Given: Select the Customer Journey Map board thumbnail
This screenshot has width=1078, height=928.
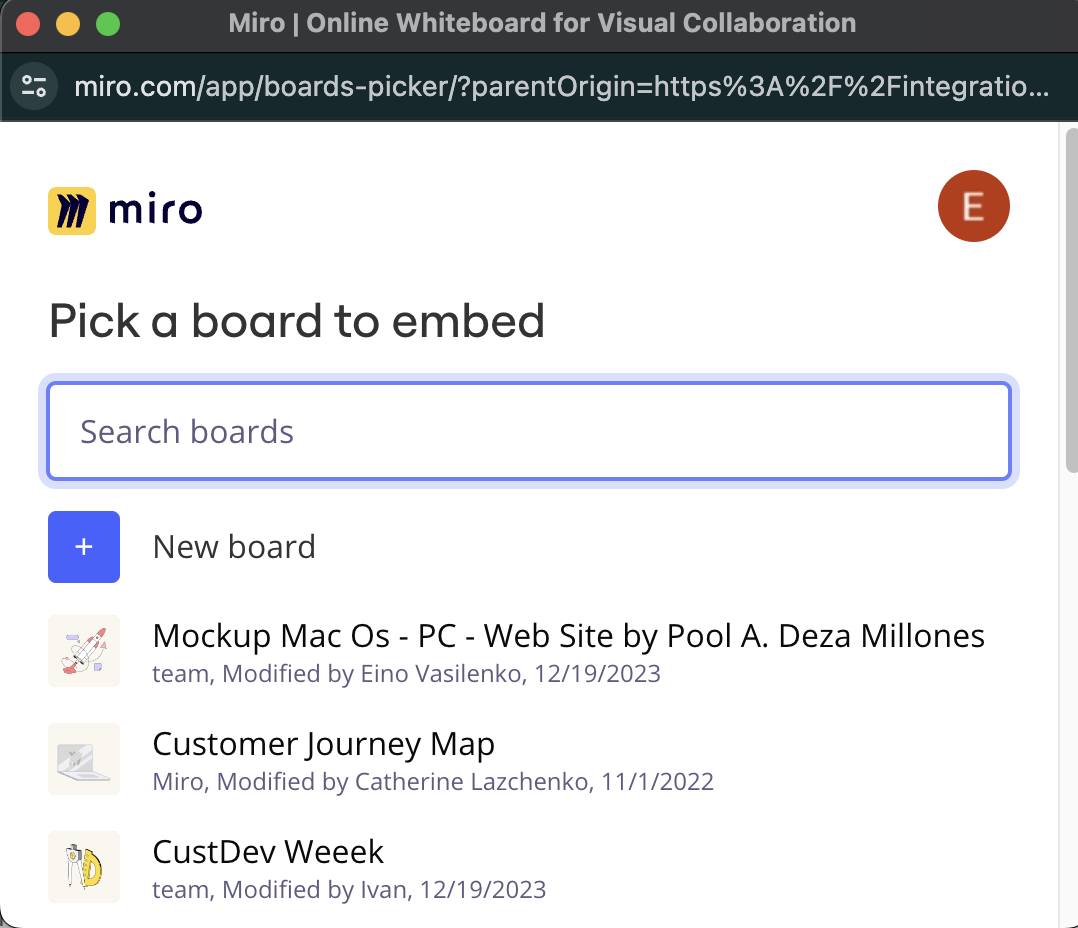Looking at the screenshot, I should [84, 759].
